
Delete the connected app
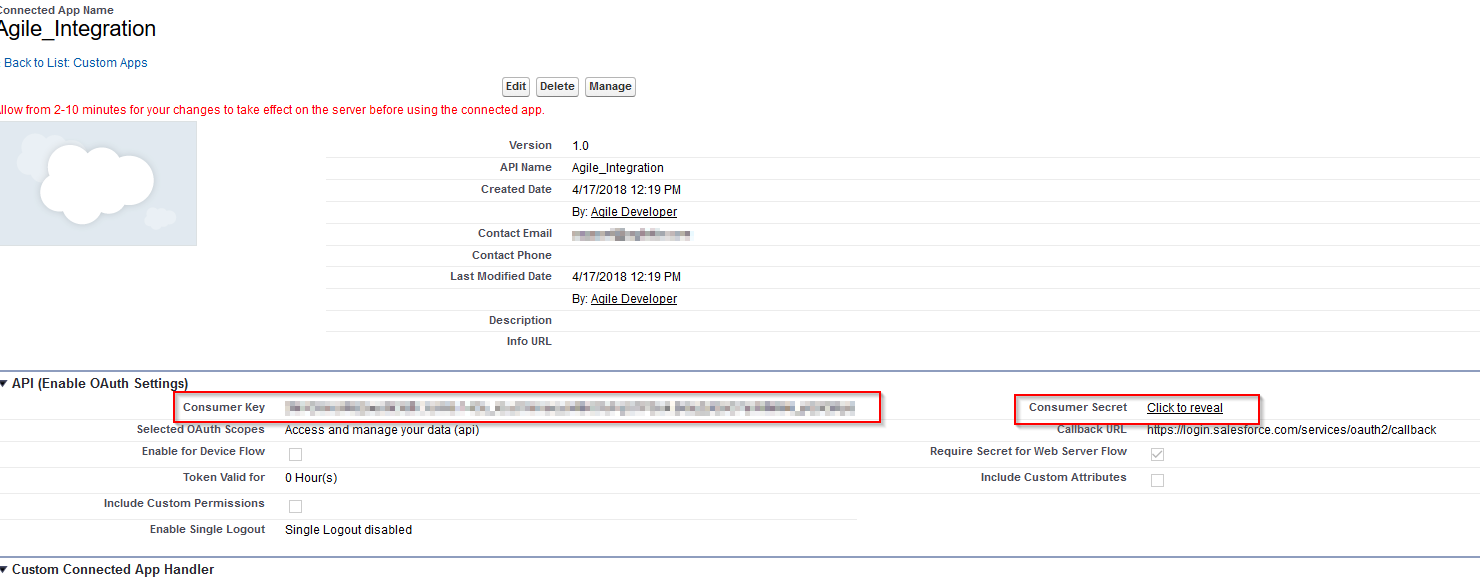(557, 87)
